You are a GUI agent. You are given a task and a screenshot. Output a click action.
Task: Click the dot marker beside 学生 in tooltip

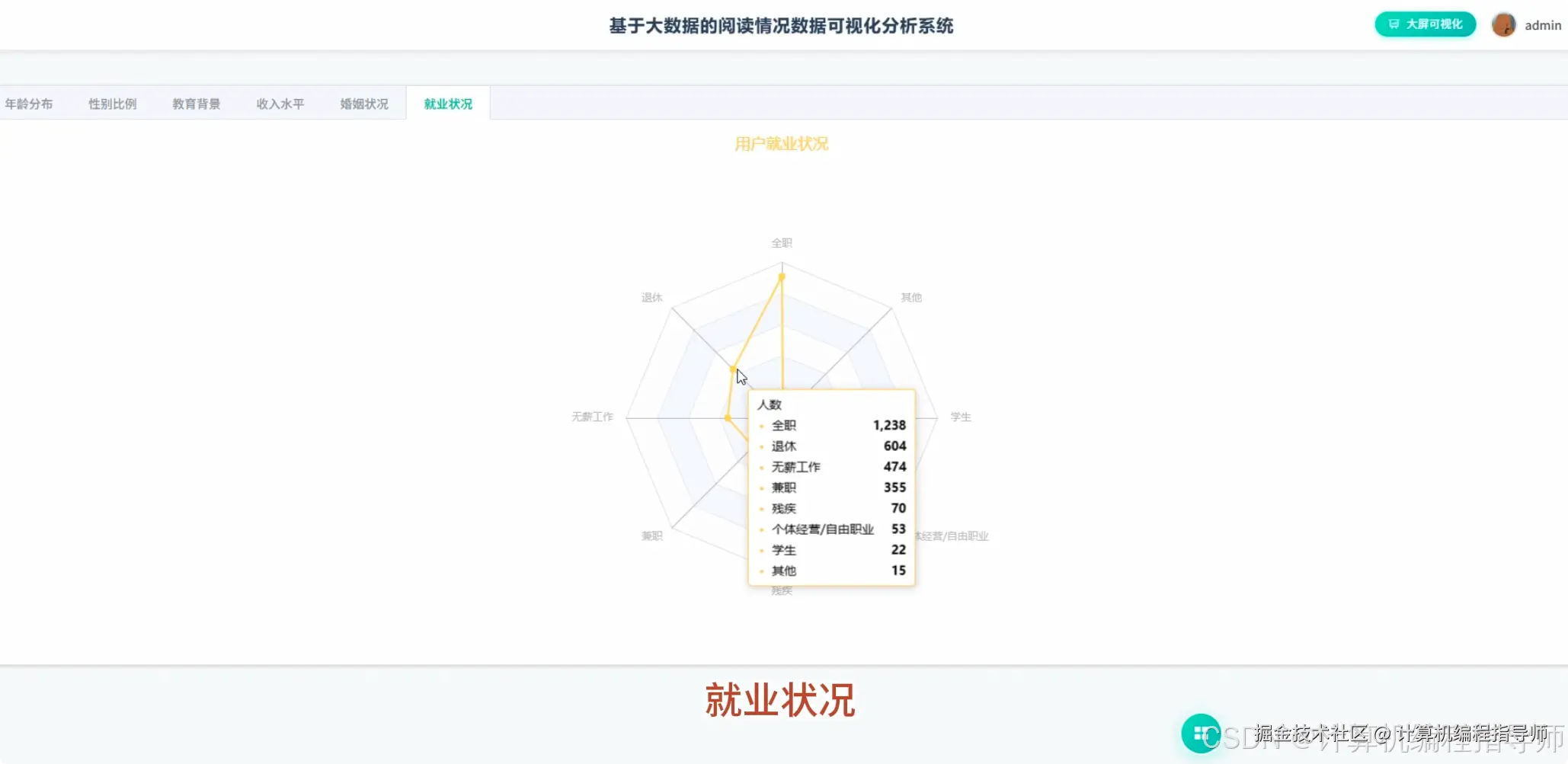coord(761,550)
